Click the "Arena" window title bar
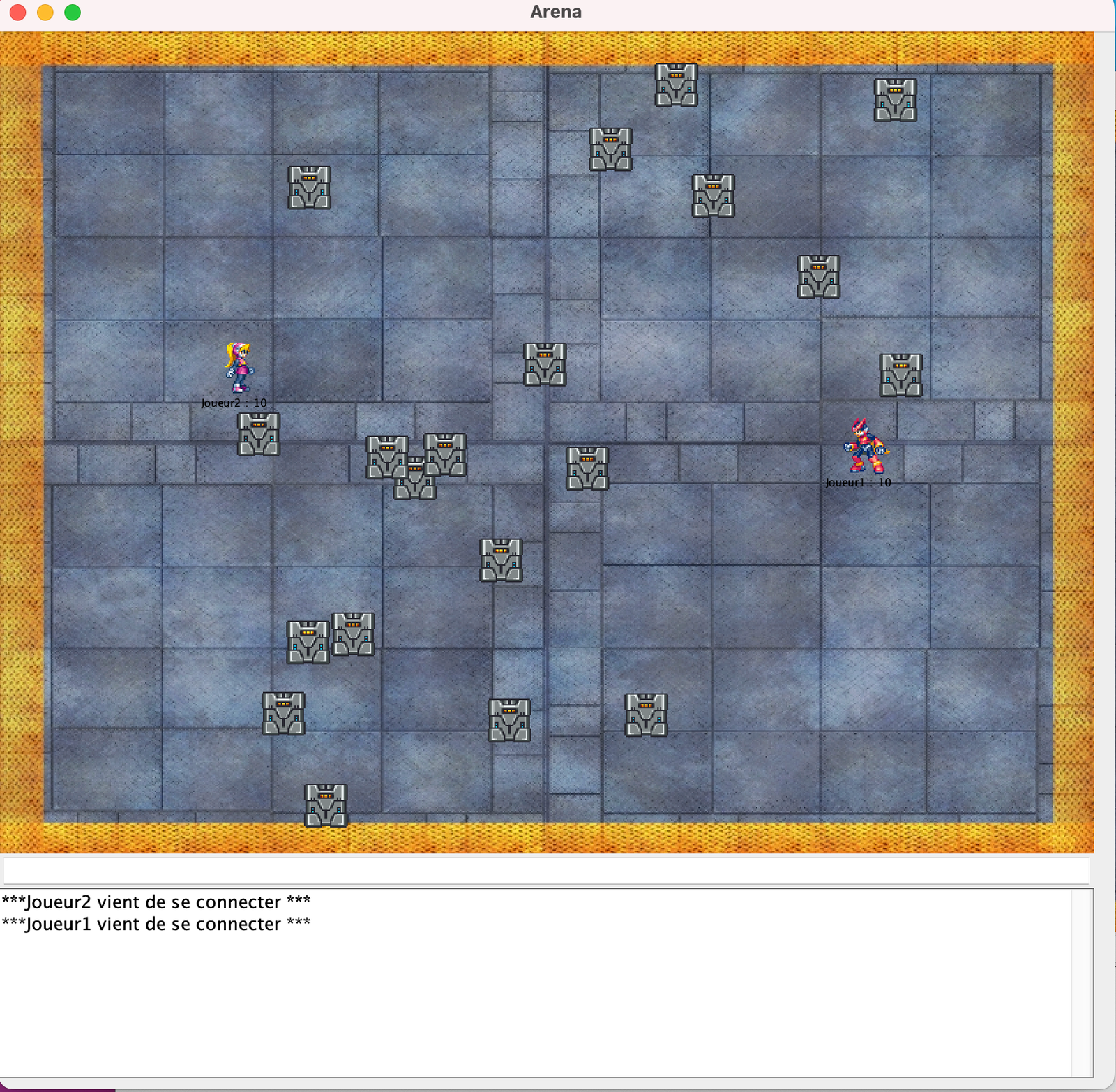1116x1092 pixels. click(555, 13)
